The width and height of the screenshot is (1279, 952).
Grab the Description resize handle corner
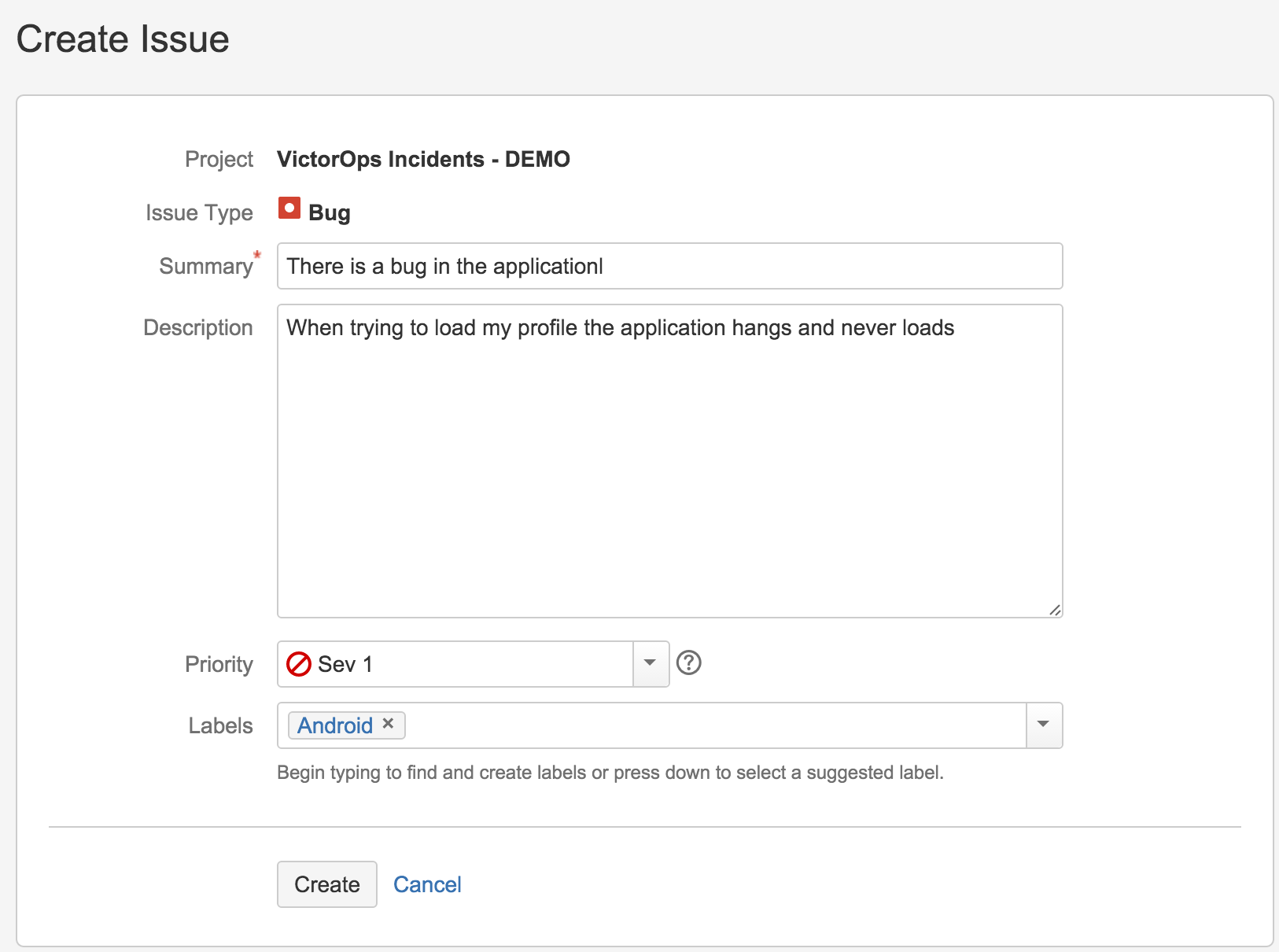pyautogui.click(x=1055, y=610)
